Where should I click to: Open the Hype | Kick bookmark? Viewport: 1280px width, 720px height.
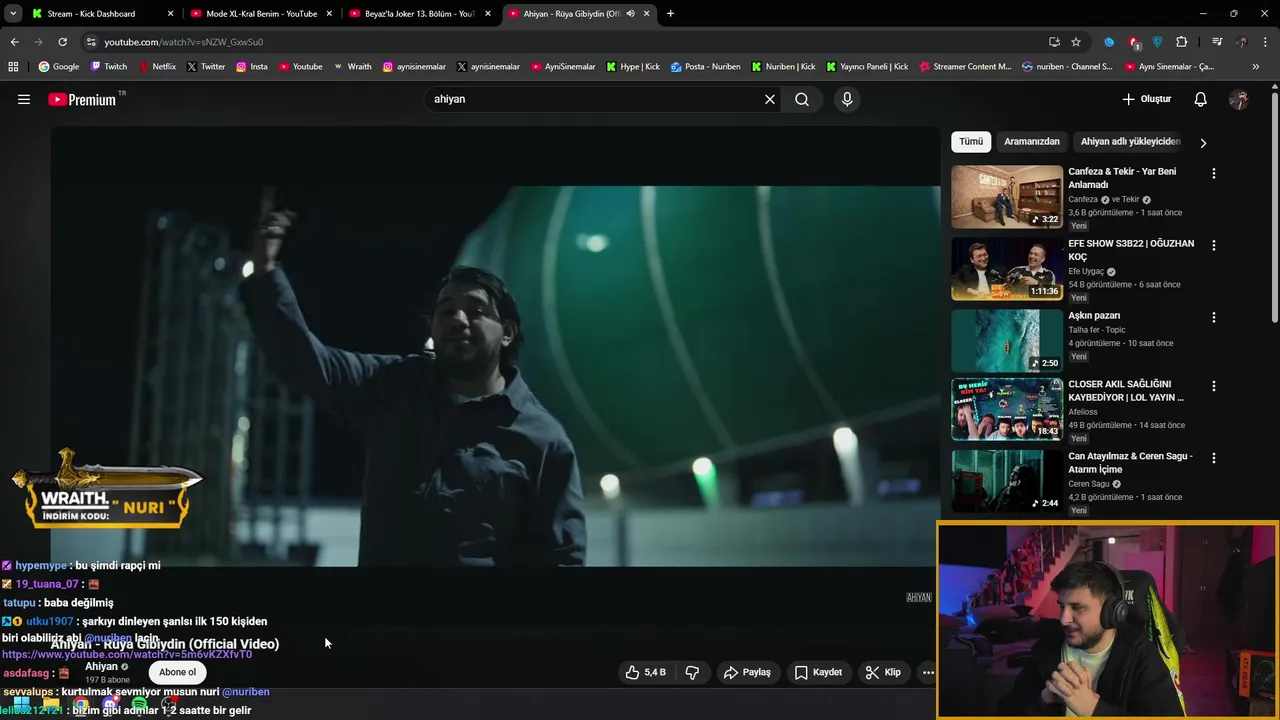632,67
